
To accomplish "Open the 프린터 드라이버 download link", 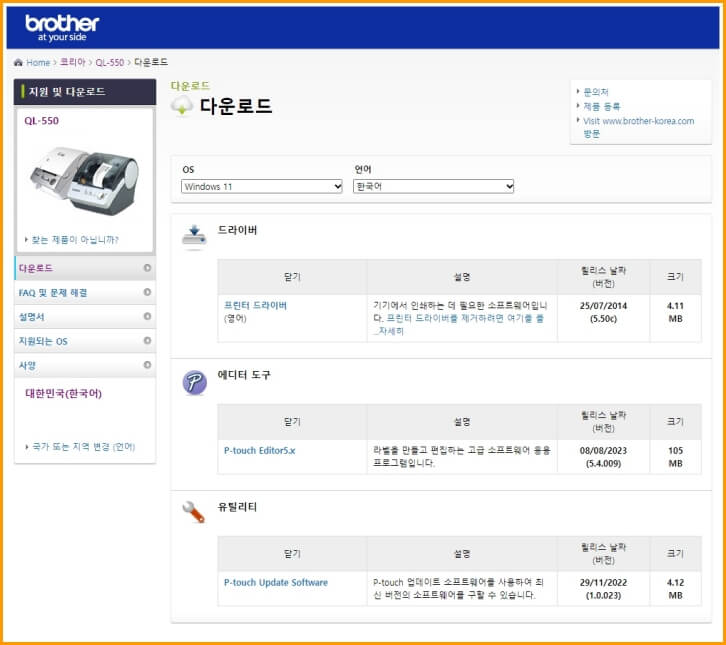I will click(x=255, y=306).
